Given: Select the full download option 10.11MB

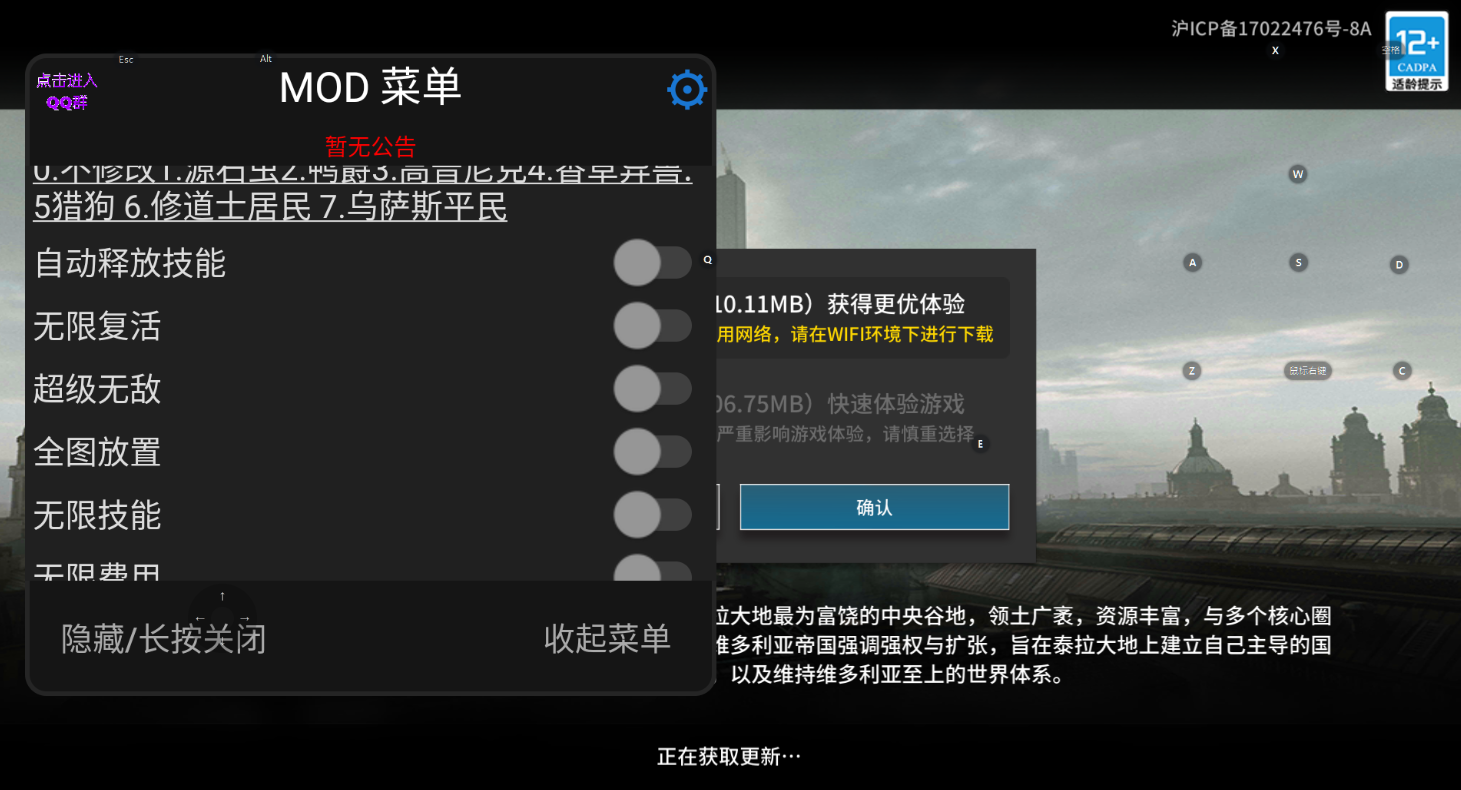Looking at the screenshot, I should (x=862, y=317).
